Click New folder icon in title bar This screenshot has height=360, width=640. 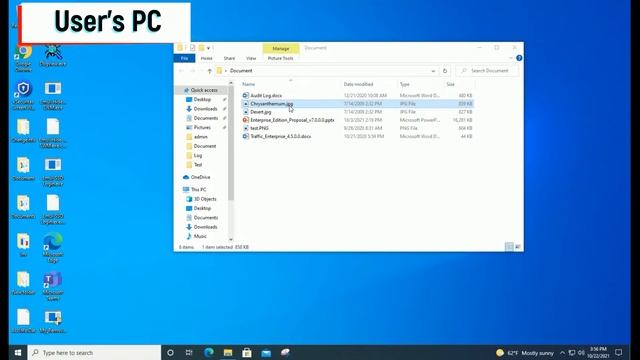(x=201, y=48)
